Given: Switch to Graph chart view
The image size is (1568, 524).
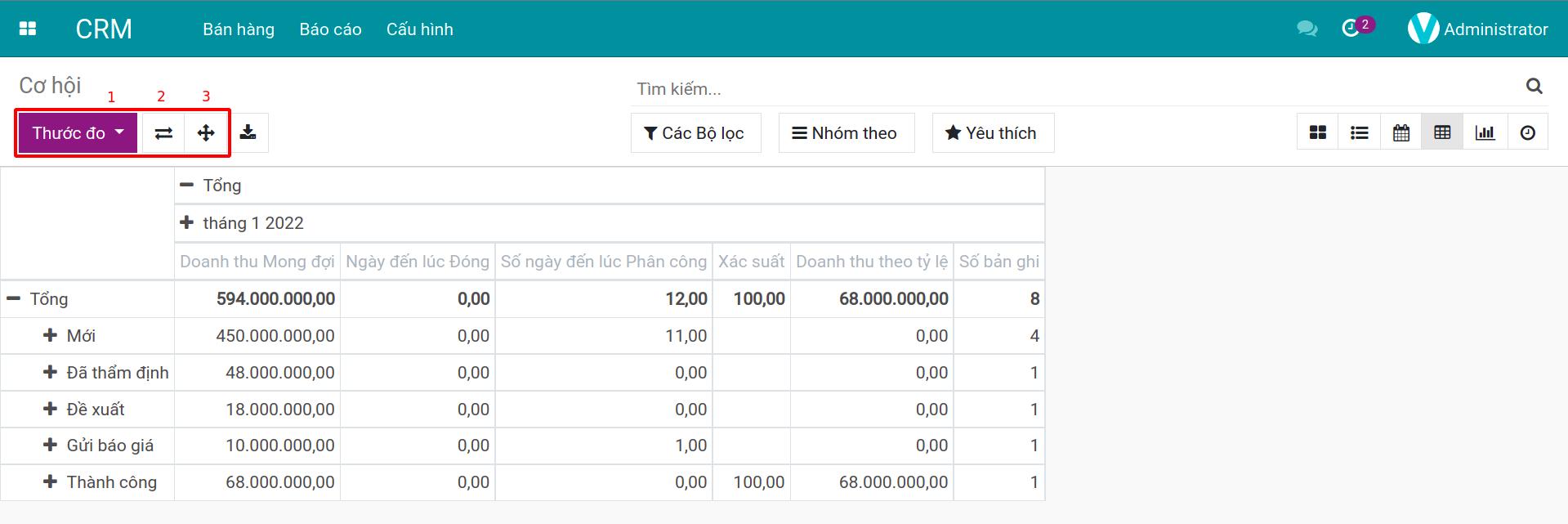Looking at the screenshot, I should [x=1485, y=132].
